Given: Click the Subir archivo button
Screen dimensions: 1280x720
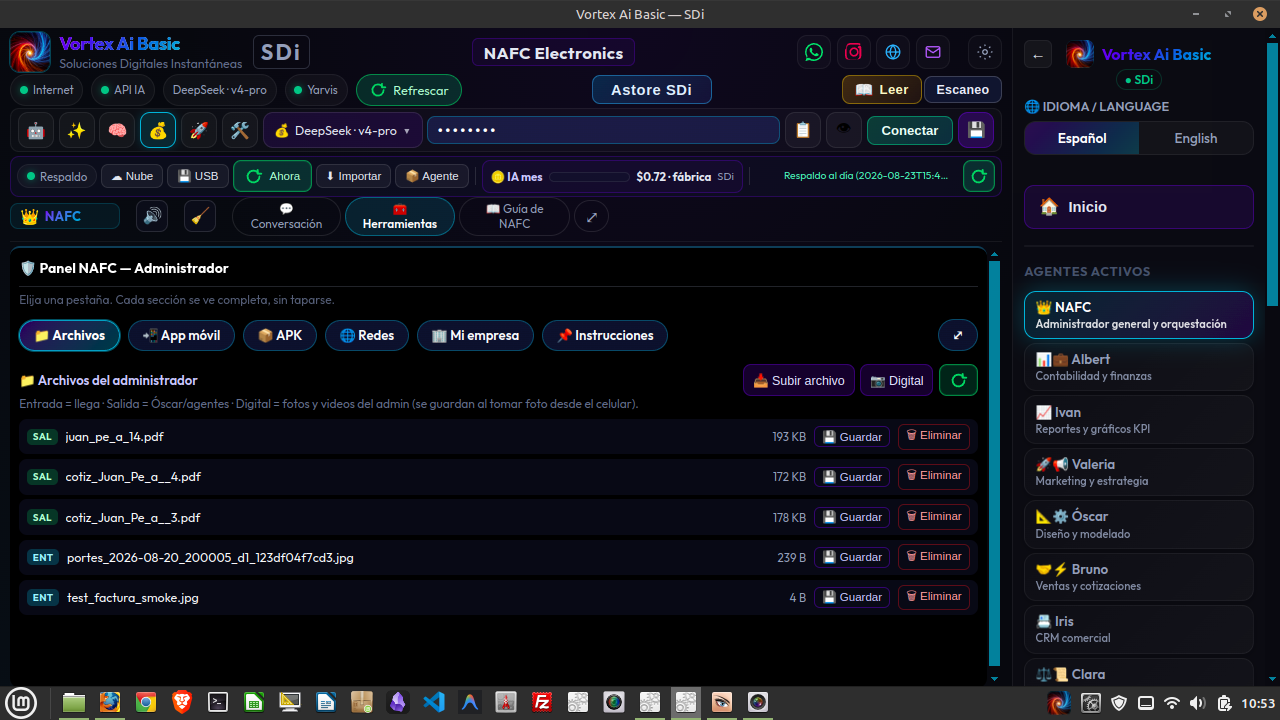Looking at the screenshot, I should pos(798,380).
